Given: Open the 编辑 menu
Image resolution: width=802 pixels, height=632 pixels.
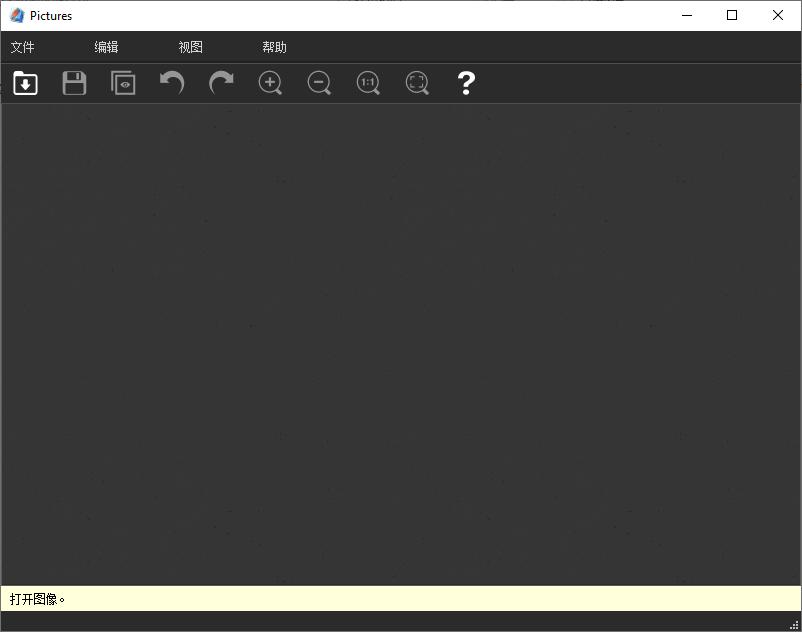Looking at the screenshot, I should click(106, 47).
